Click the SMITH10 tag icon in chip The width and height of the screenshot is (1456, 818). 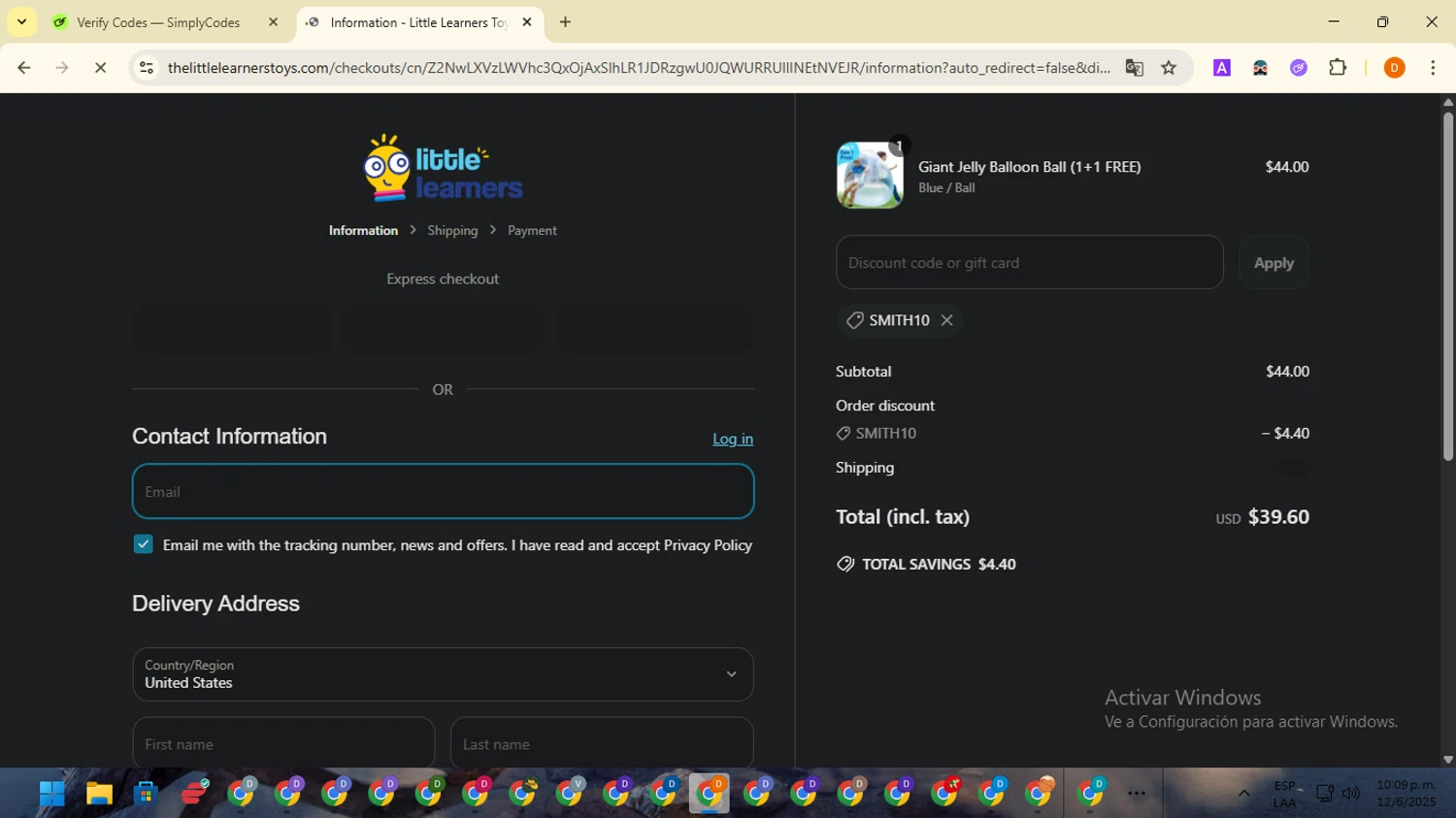click(x=855, y=320)
